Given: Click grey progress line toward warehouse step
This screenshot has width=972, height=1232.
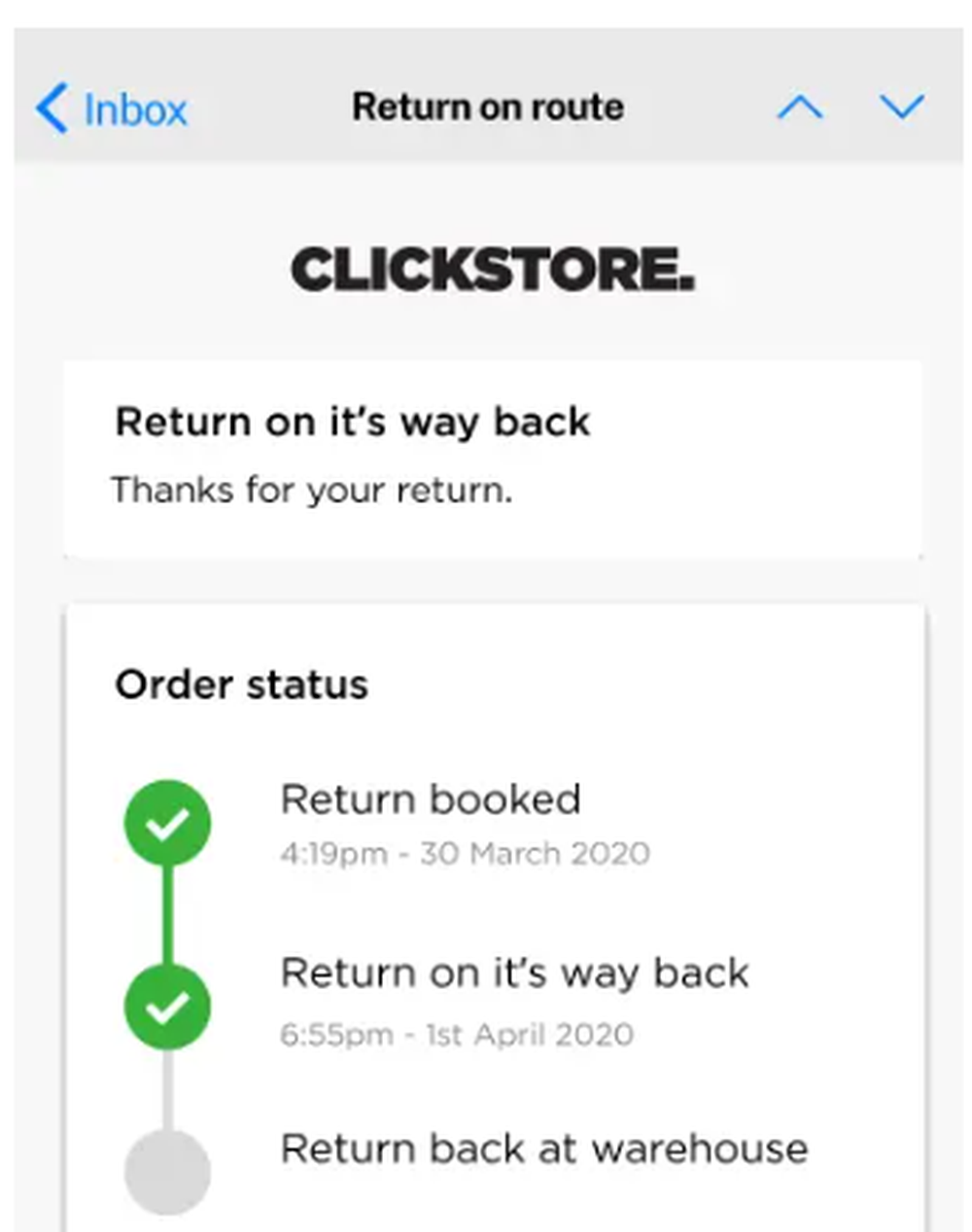Looking at the screenshot, I should (167, 1089).
